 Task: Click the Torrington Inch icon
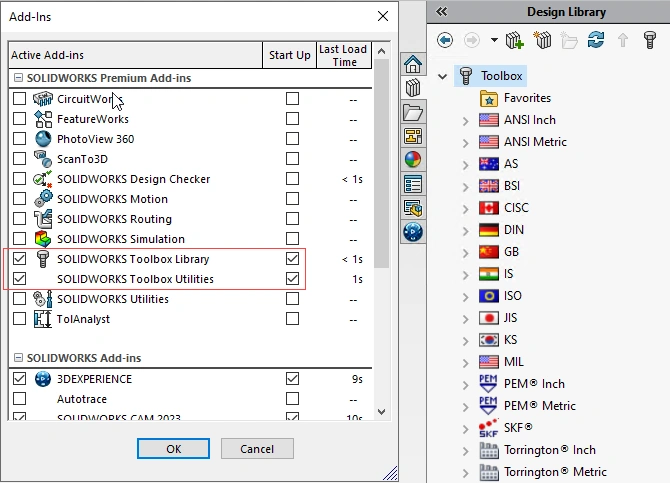(x=489, y=450)
